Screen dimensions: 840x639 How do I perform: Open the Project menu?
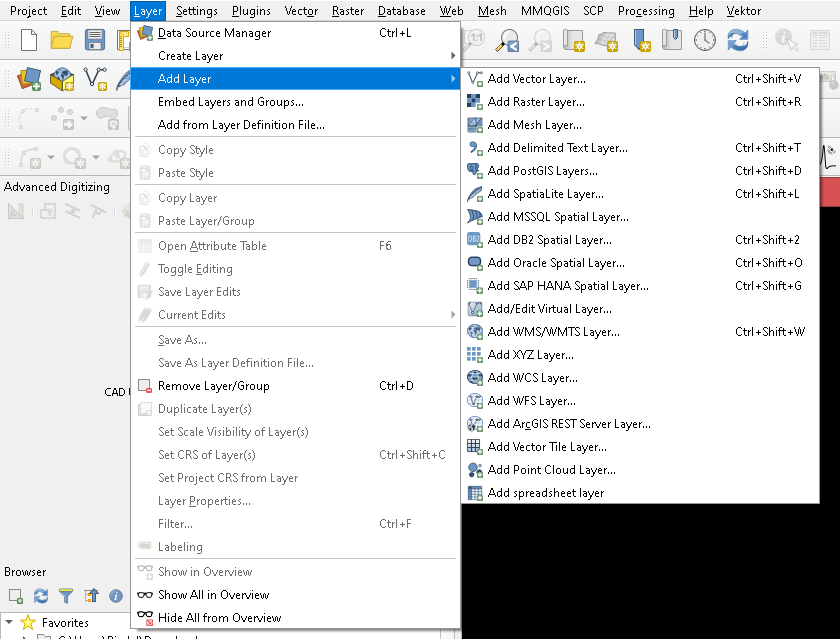point(28,11)
